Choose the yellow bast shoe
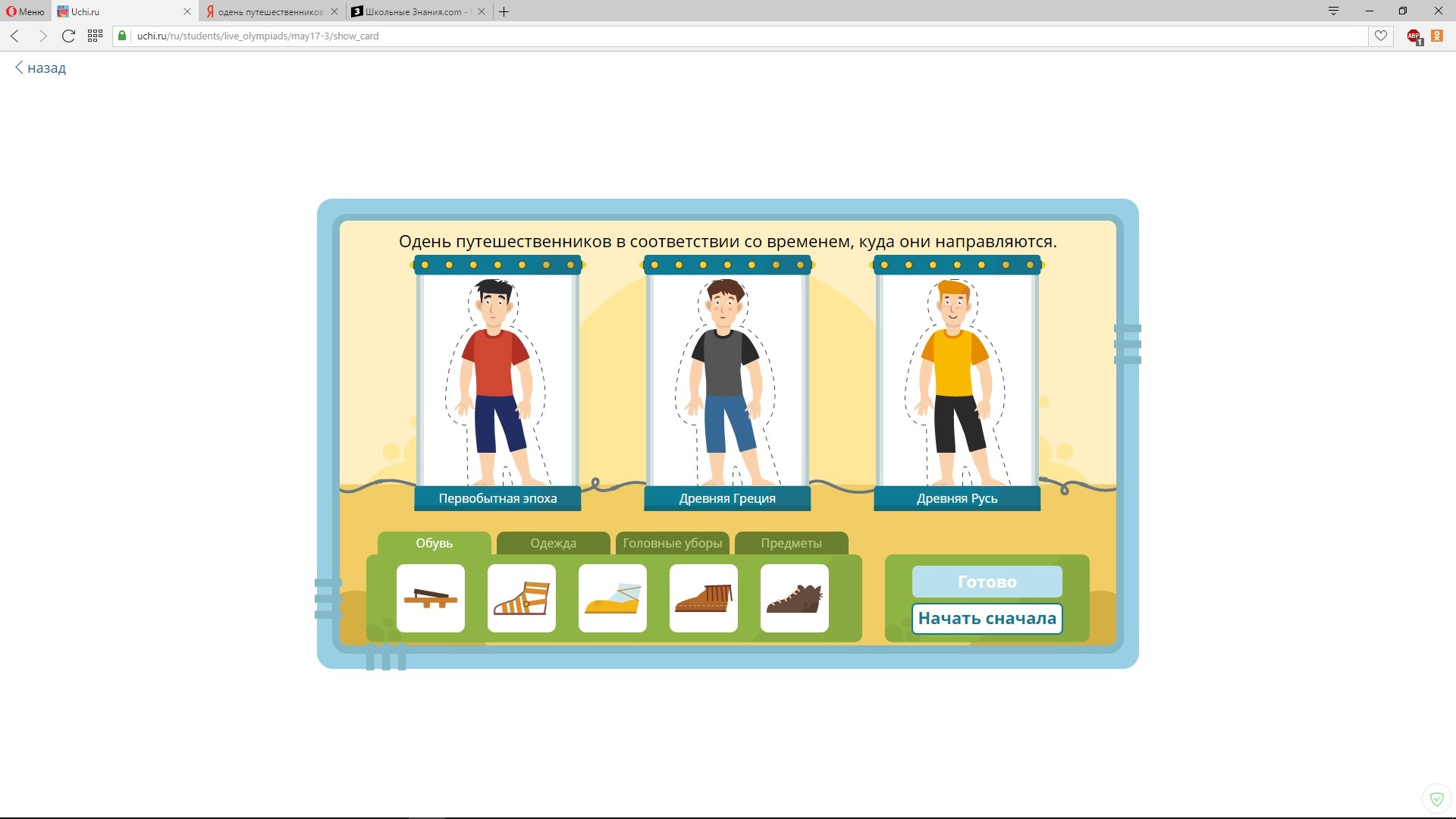 [612, 598]
